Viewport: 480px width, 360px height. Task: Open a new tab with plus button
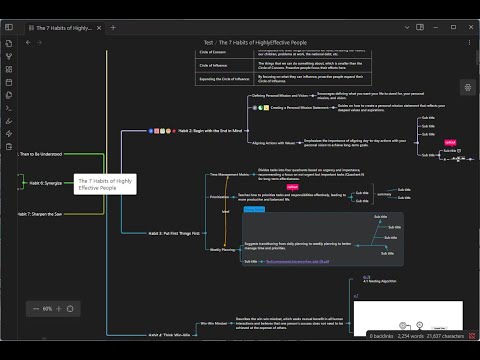coord(113,28)
